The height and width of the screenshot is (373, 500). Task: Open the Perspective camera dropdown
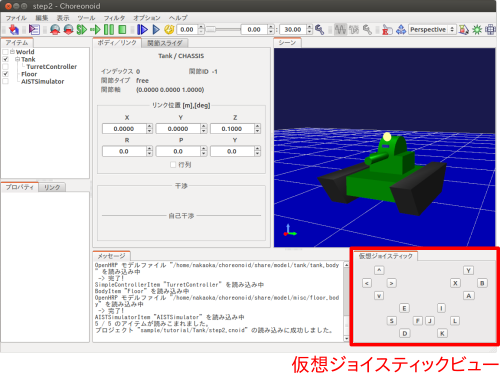(x=432, y=30)
